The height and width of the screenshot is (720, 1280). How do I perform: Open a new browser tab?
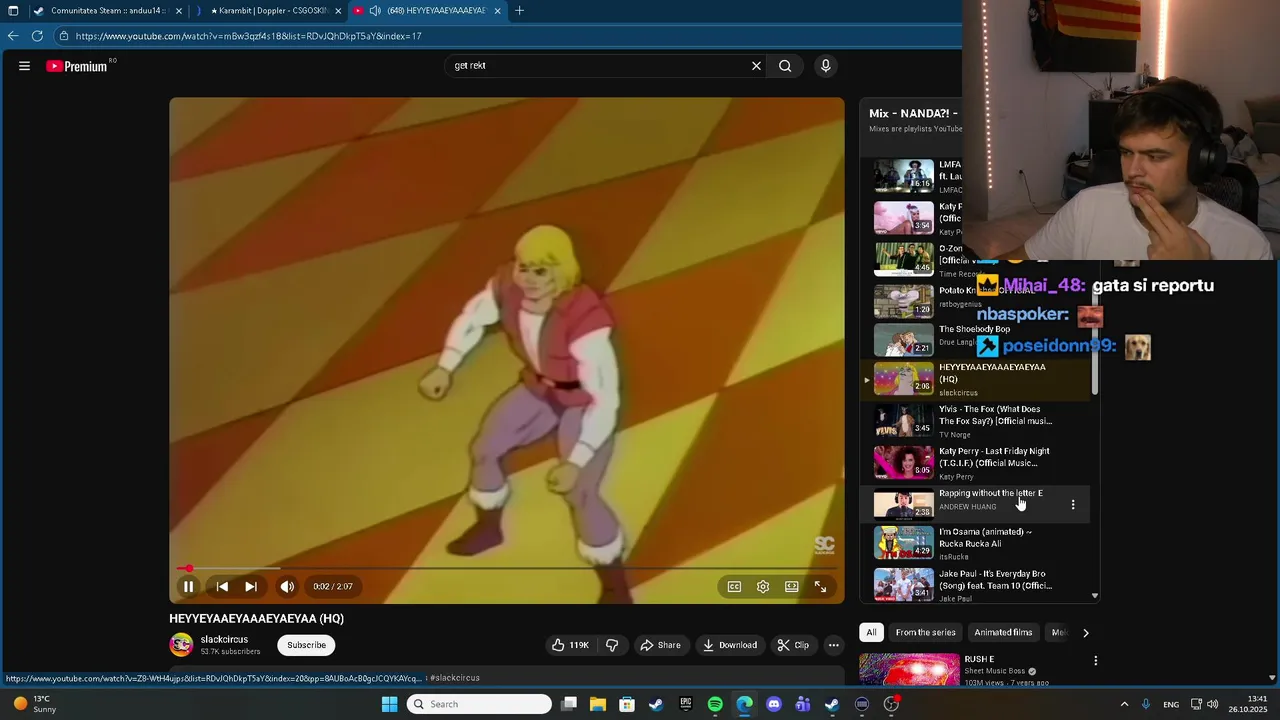click(x=519, y=11)
